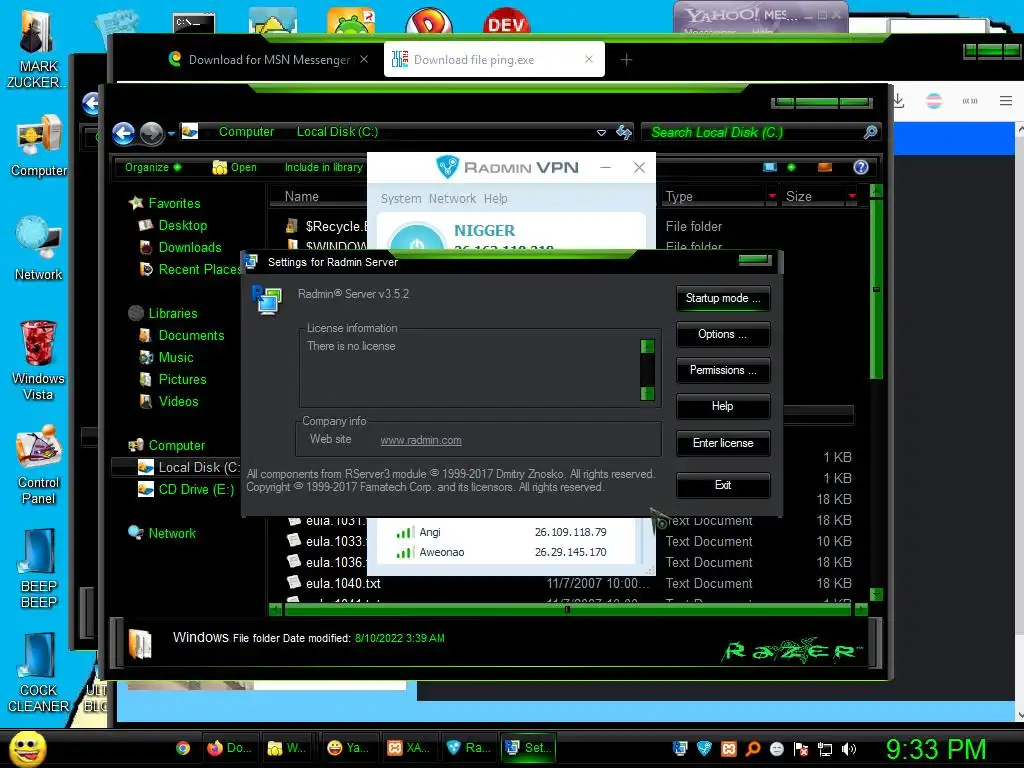Switch to XAMPP taskbar button

pos(409,748)
